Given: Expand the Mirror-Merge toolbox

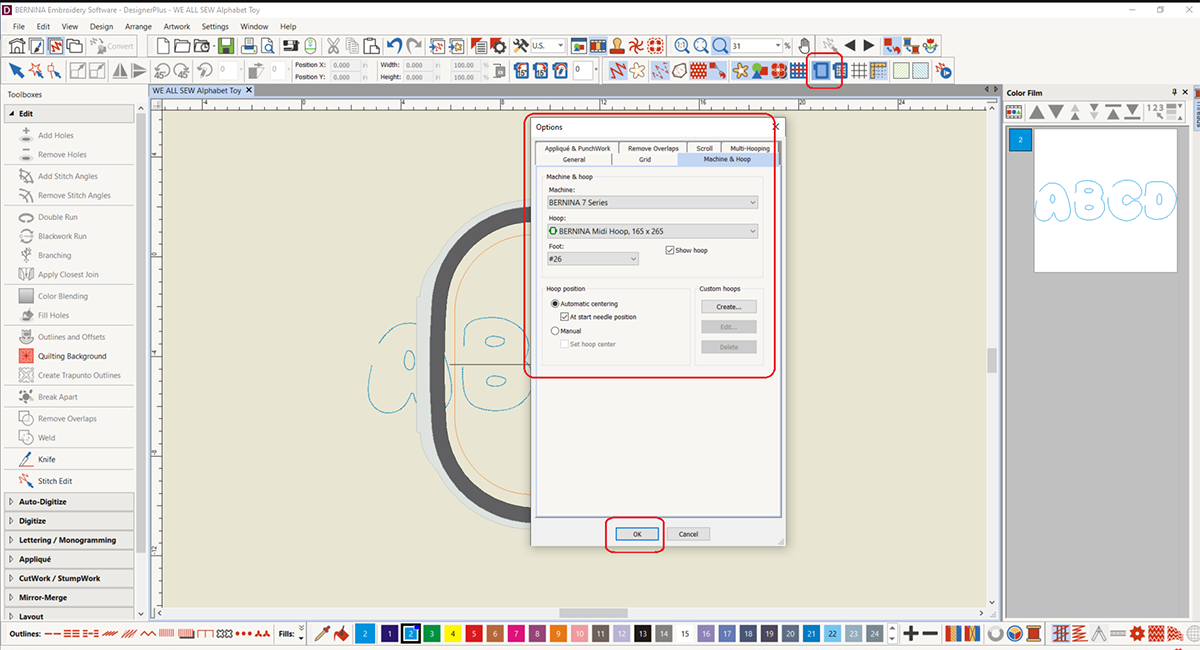Looking at the screenshot, I should click(x=68, y=598).
